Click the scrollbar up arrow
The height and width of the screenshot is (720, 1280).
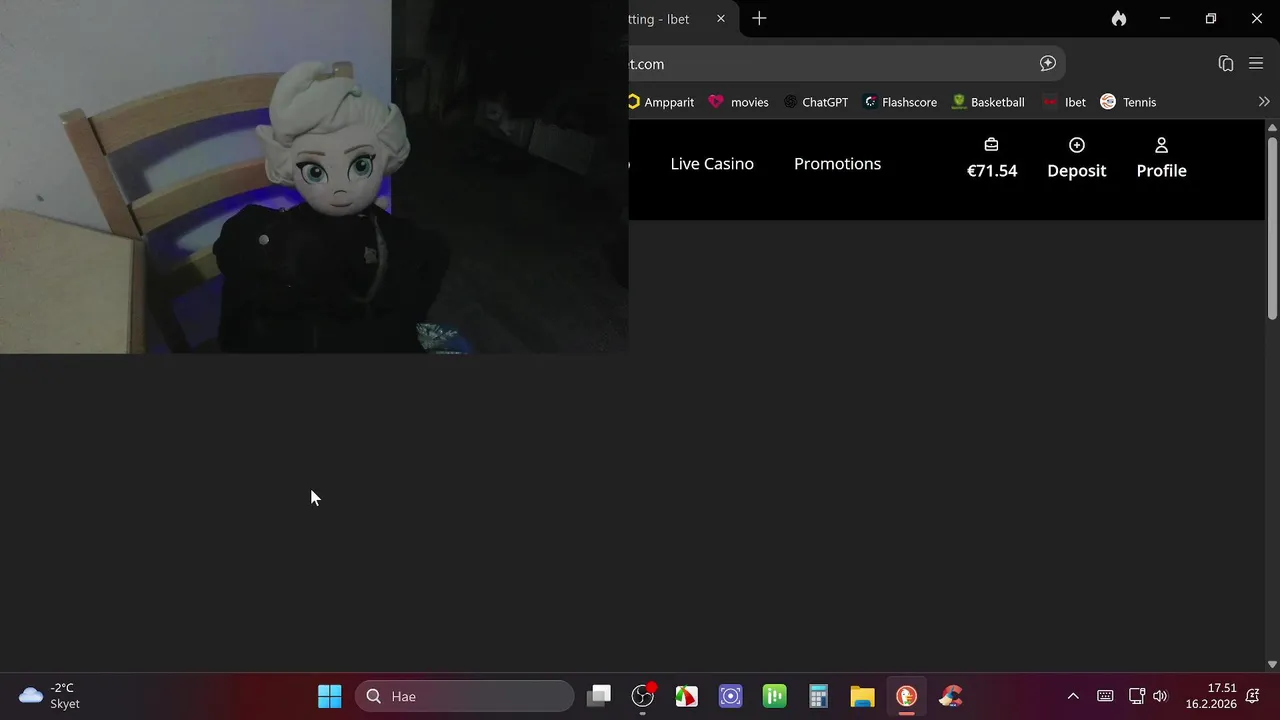(1272, 128)
